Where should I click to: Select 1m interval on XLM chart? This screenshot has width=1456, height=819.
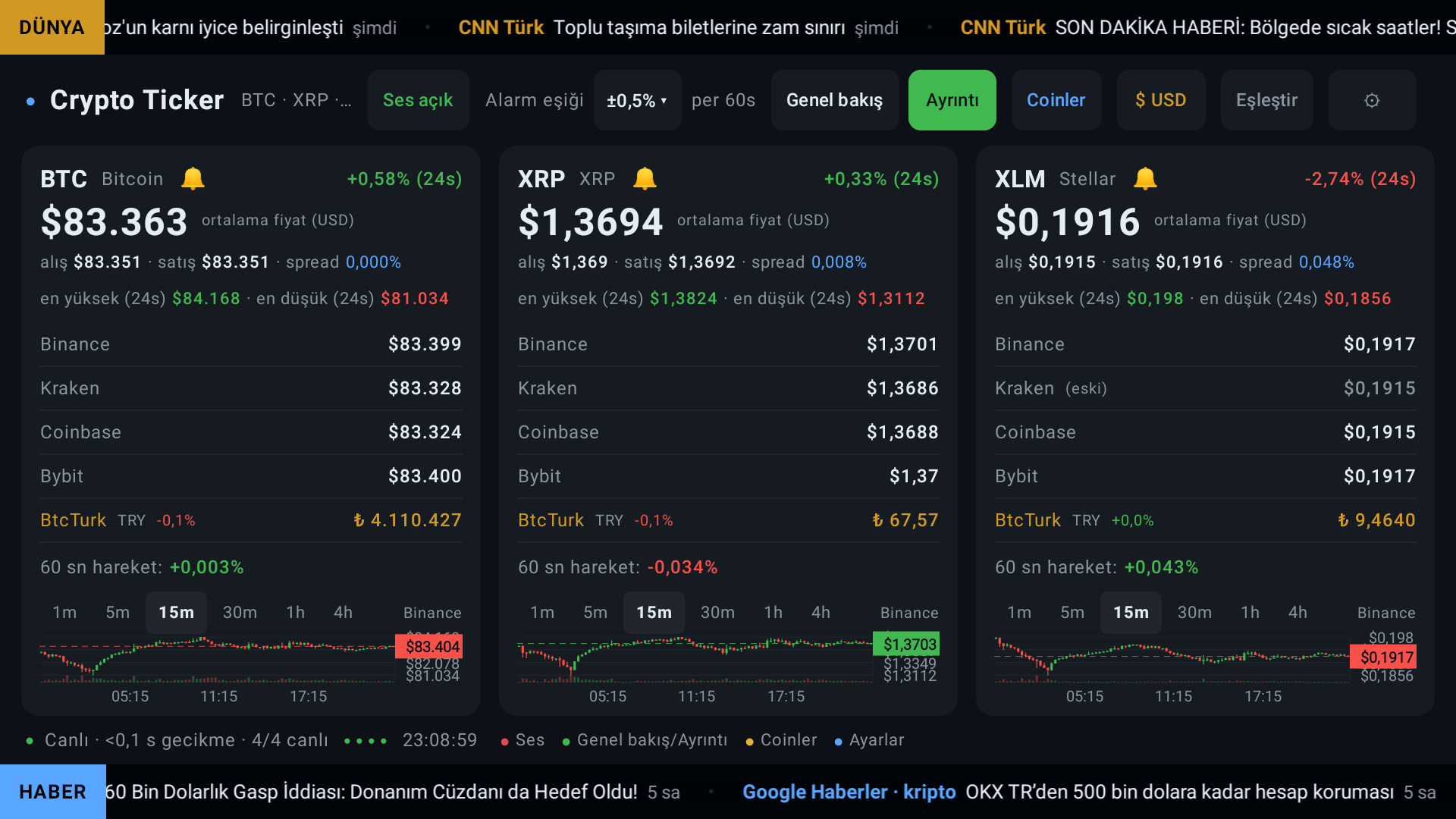coord(1019,612)
